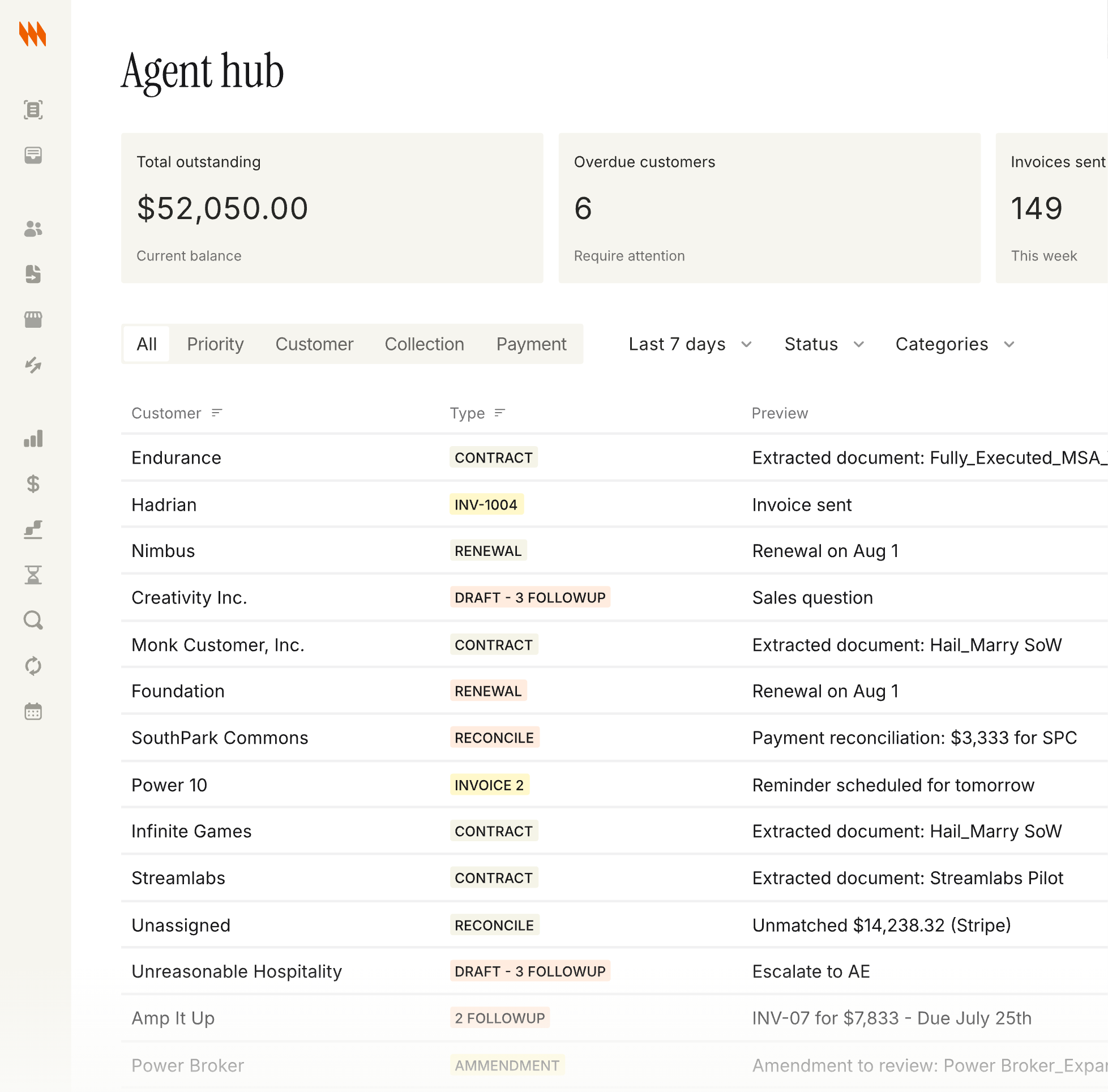Select the All tab

coord(147,344)
